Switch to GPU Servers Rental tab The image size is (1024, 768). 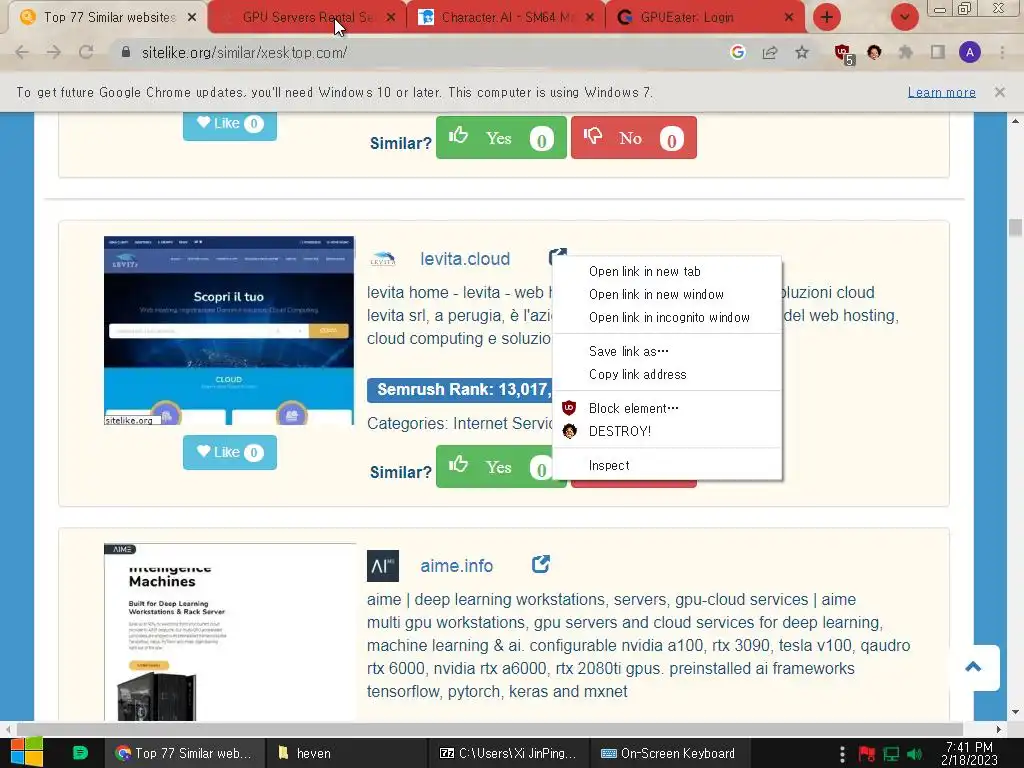(307, 18)
